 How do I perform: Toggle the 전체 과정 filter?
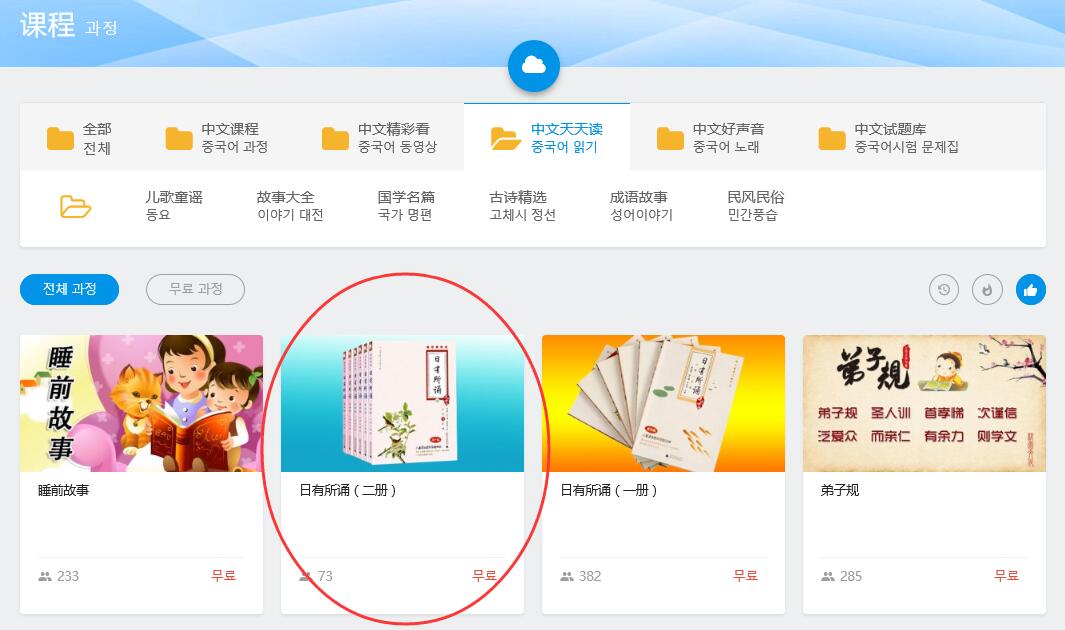69,289
